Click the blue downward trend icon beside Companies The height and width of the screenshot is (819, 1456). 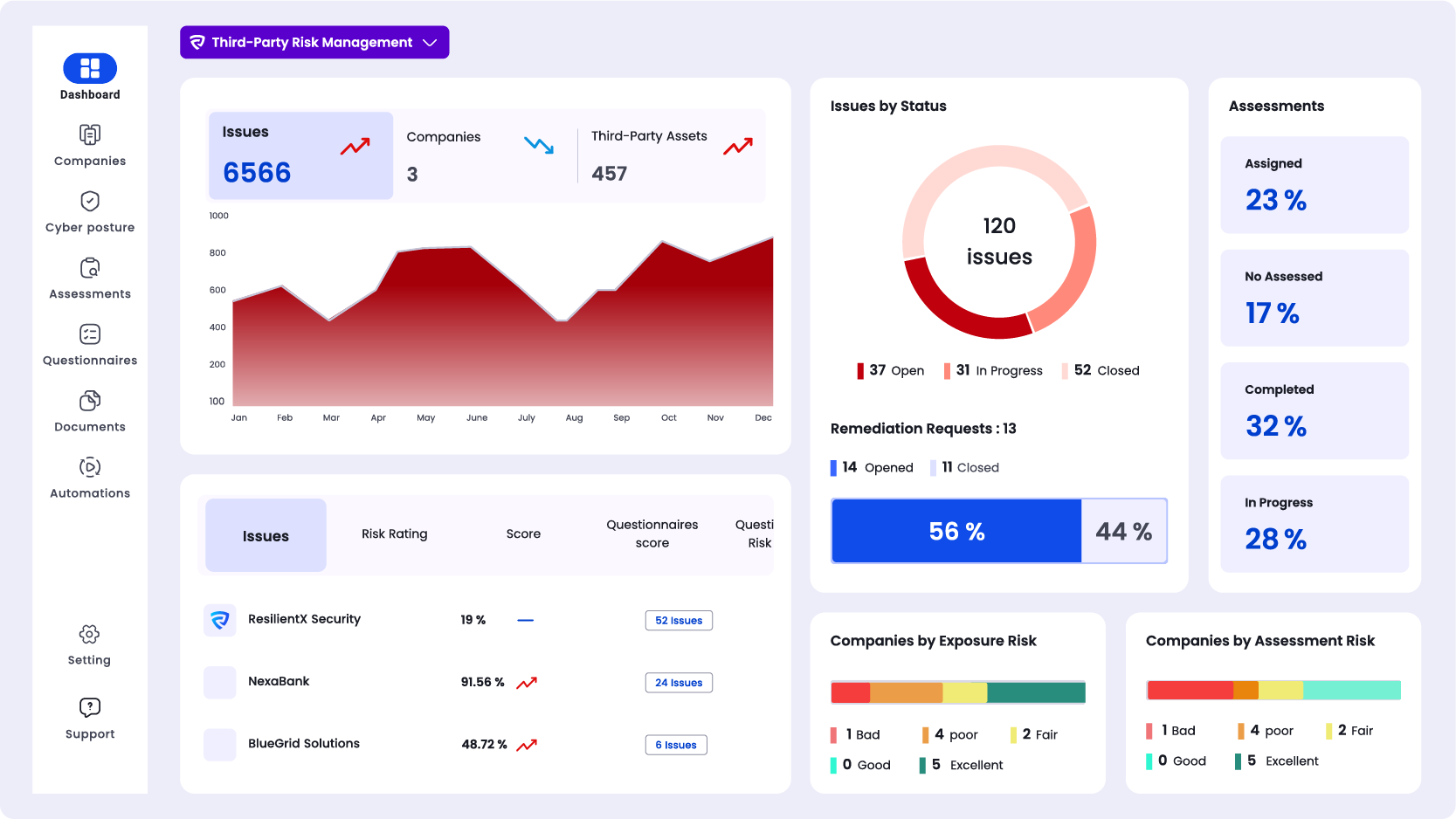539,145
